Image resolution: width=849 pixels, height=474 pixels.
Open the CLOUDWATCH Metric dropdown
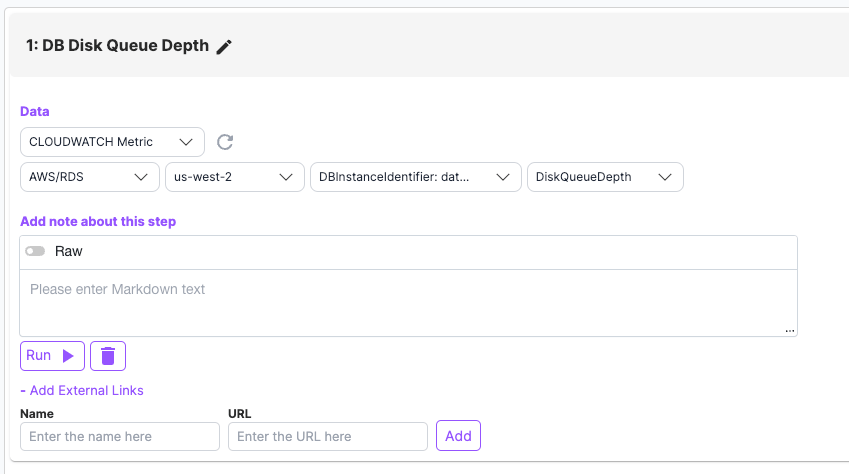click(x=112, y=142)
